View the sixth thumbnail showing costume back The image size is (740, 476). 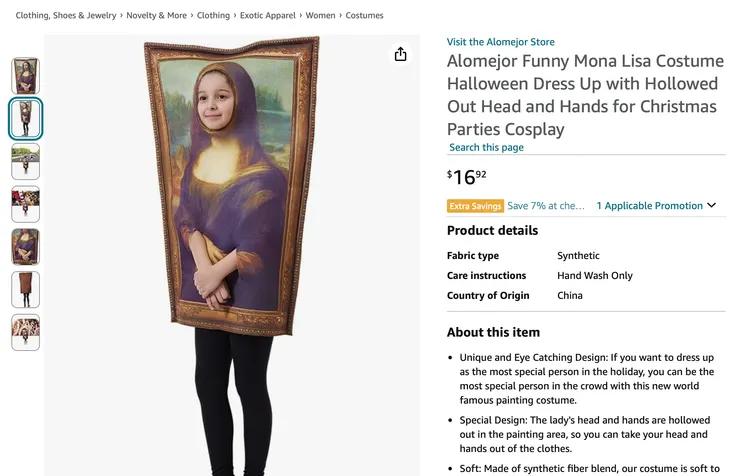click(26, 290)
